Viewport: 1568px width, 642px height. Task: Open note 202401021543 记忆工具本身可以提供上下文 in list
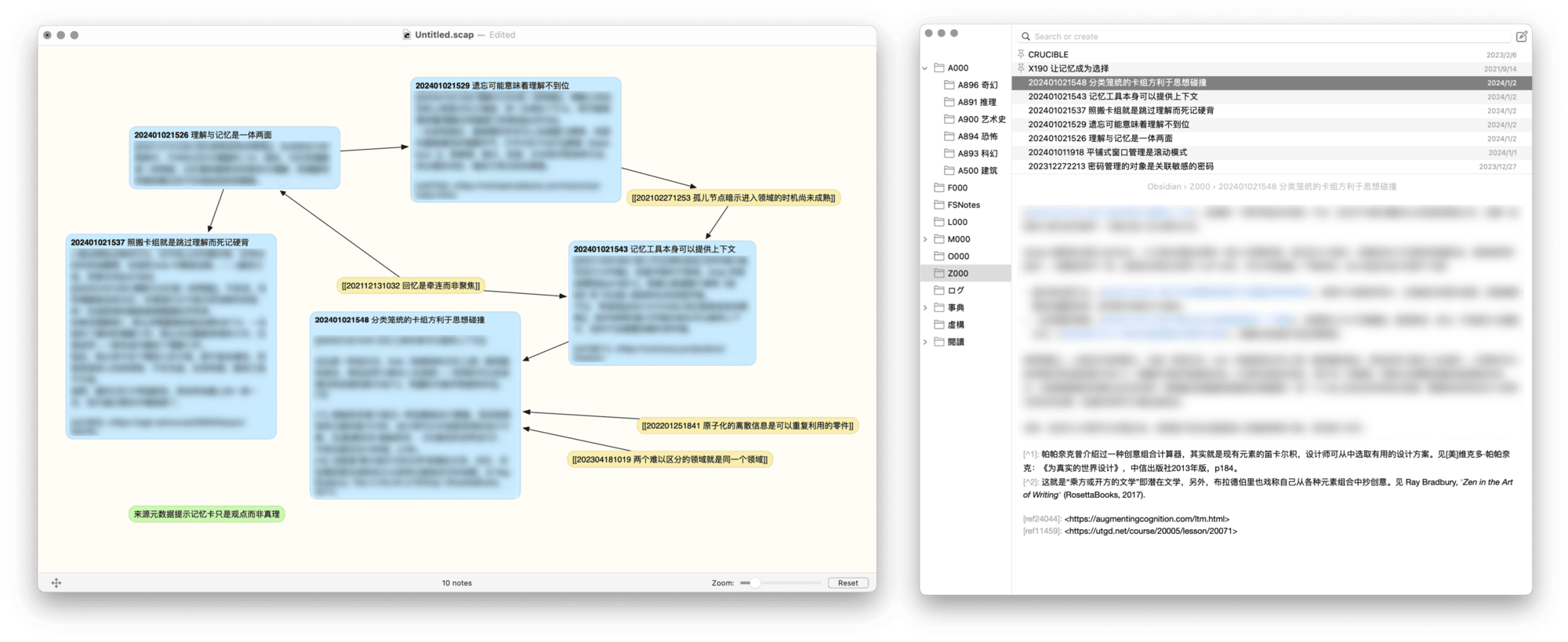[1271, 96]
